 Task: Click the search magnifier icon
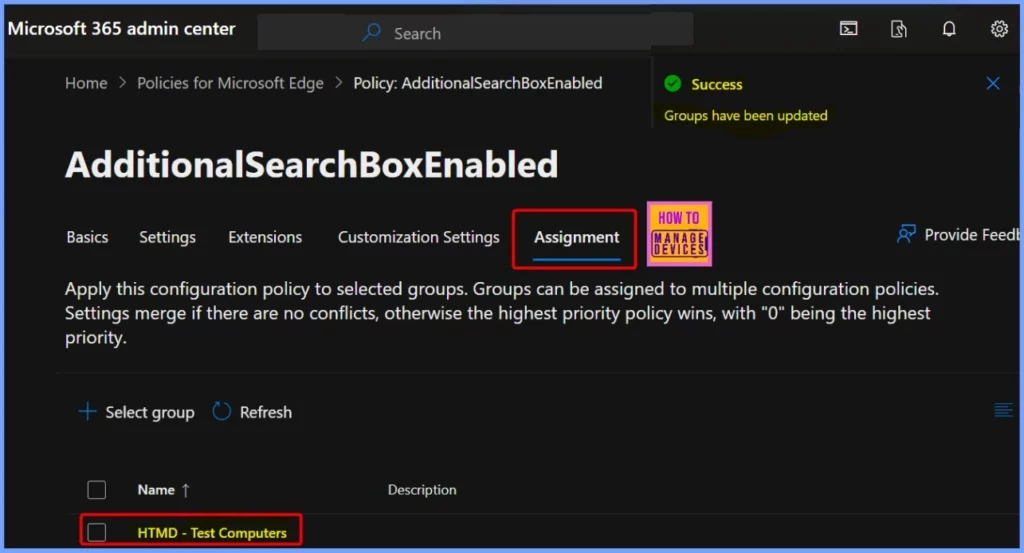point(371,32)
